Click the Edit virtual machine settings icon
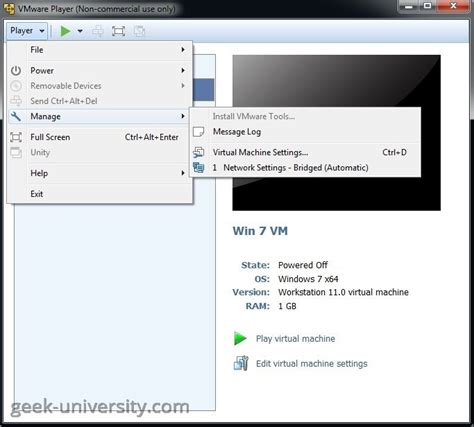The image size is (474, 427). point(241,363)
